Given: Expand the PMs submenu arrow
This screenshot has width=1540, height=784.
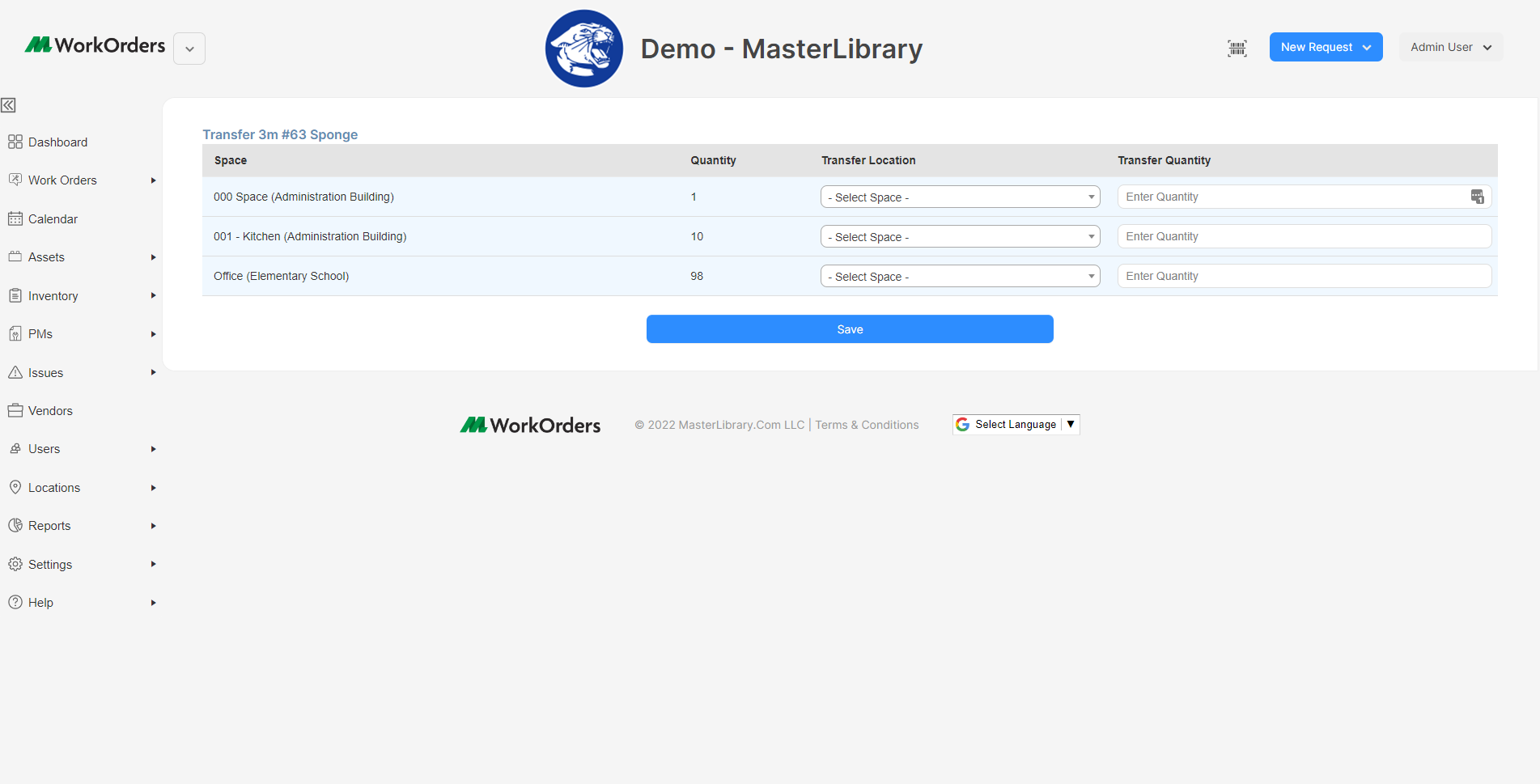Looking at the screenshot, I should [x=153, y=334].
